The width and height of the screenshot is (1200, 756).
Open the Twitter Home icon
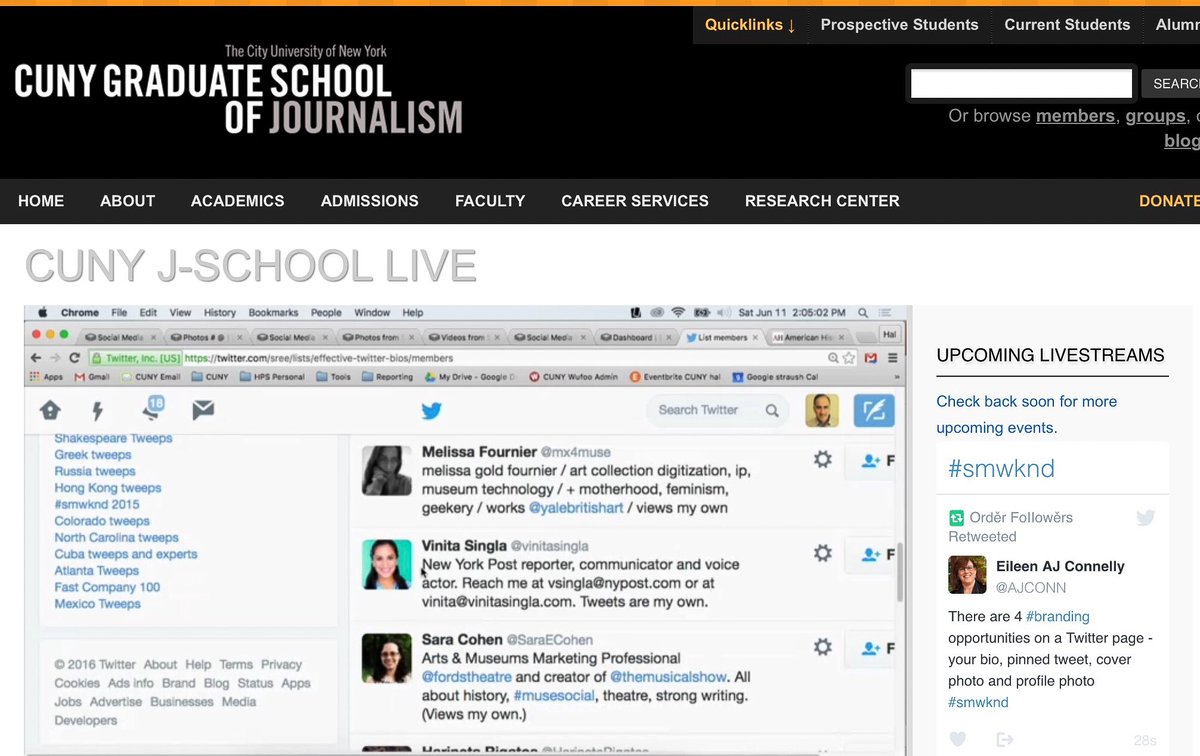point(50,410)
